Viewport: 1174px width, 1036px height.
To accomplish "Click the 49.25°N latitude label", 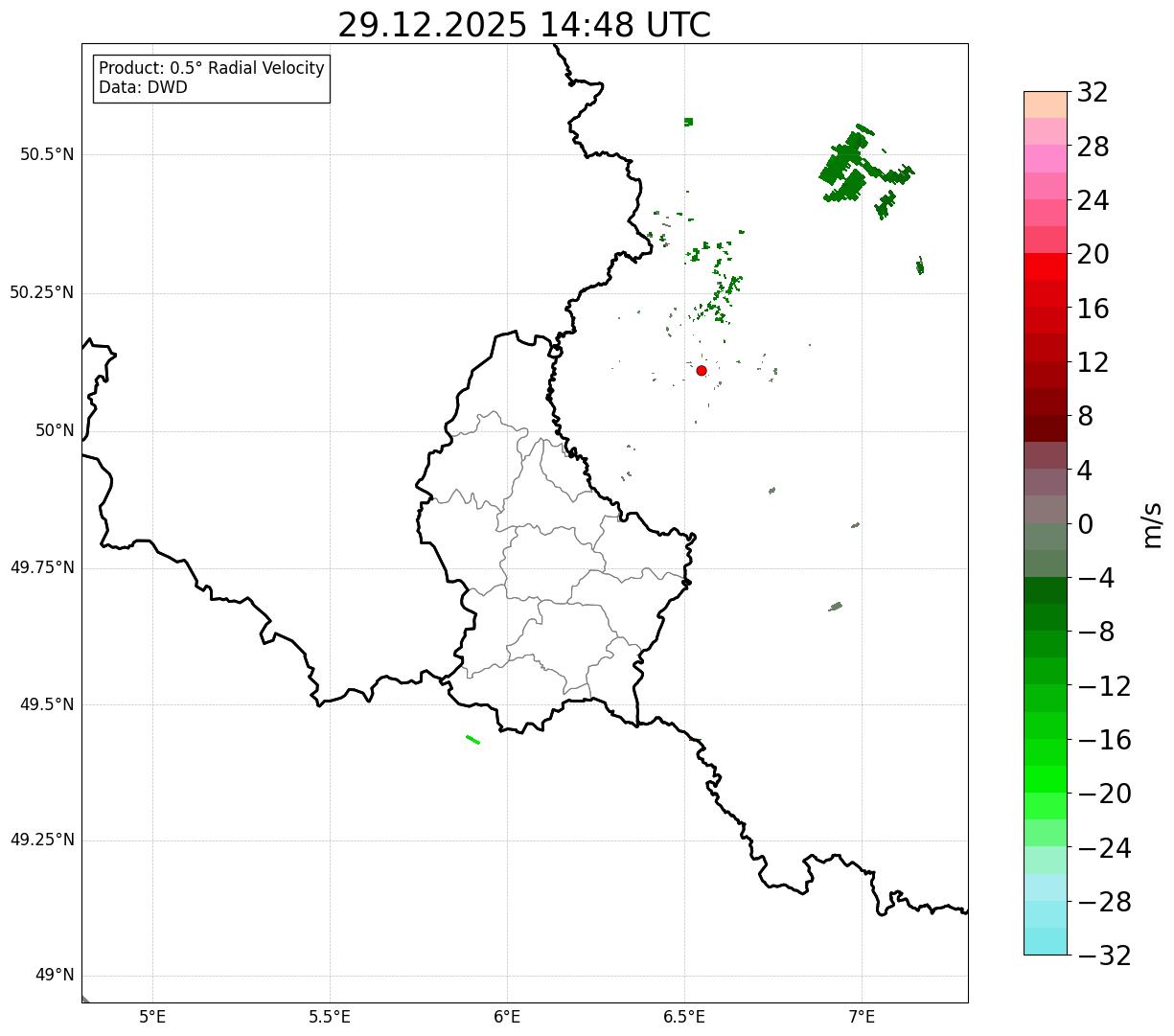I will coord(42,840).
